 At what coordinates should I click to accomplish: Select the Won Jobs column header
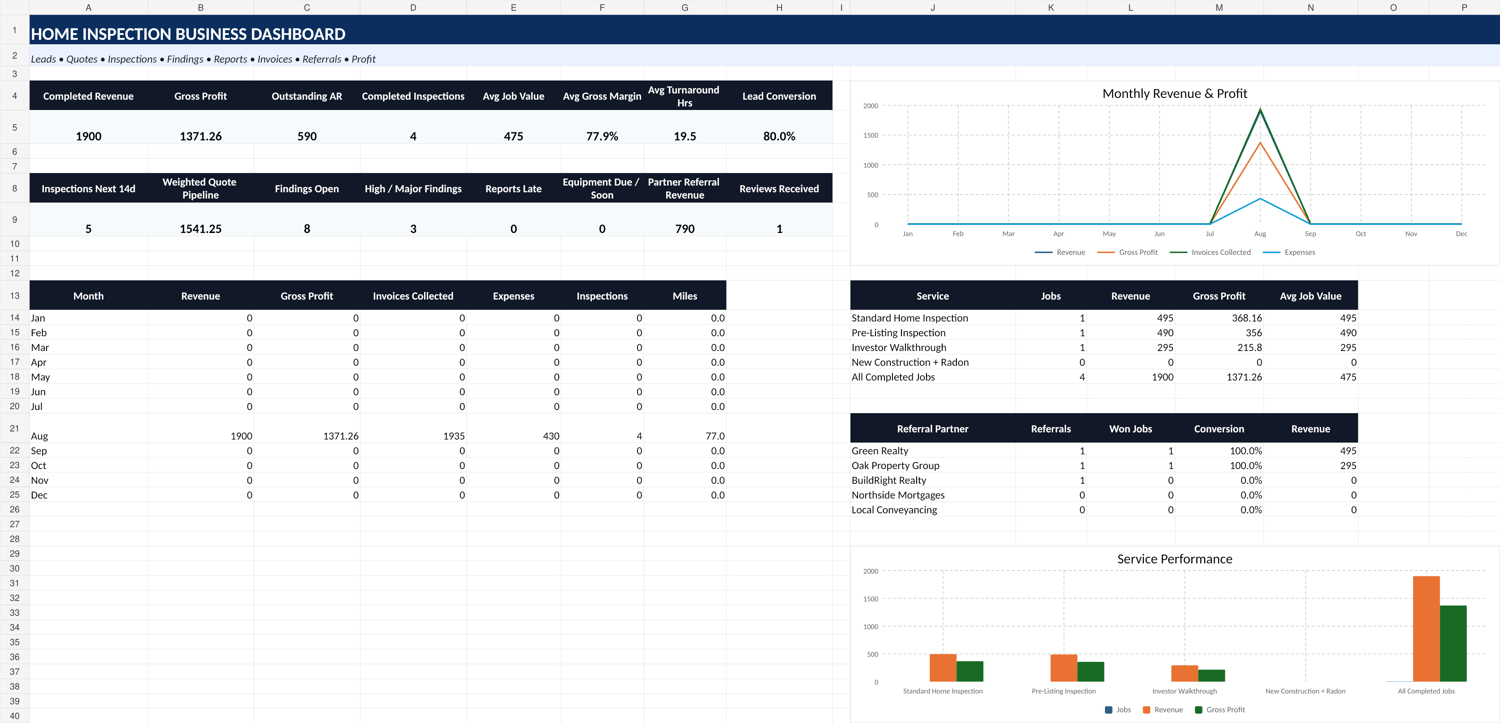pyautogui.click(x=1131, y=428)
